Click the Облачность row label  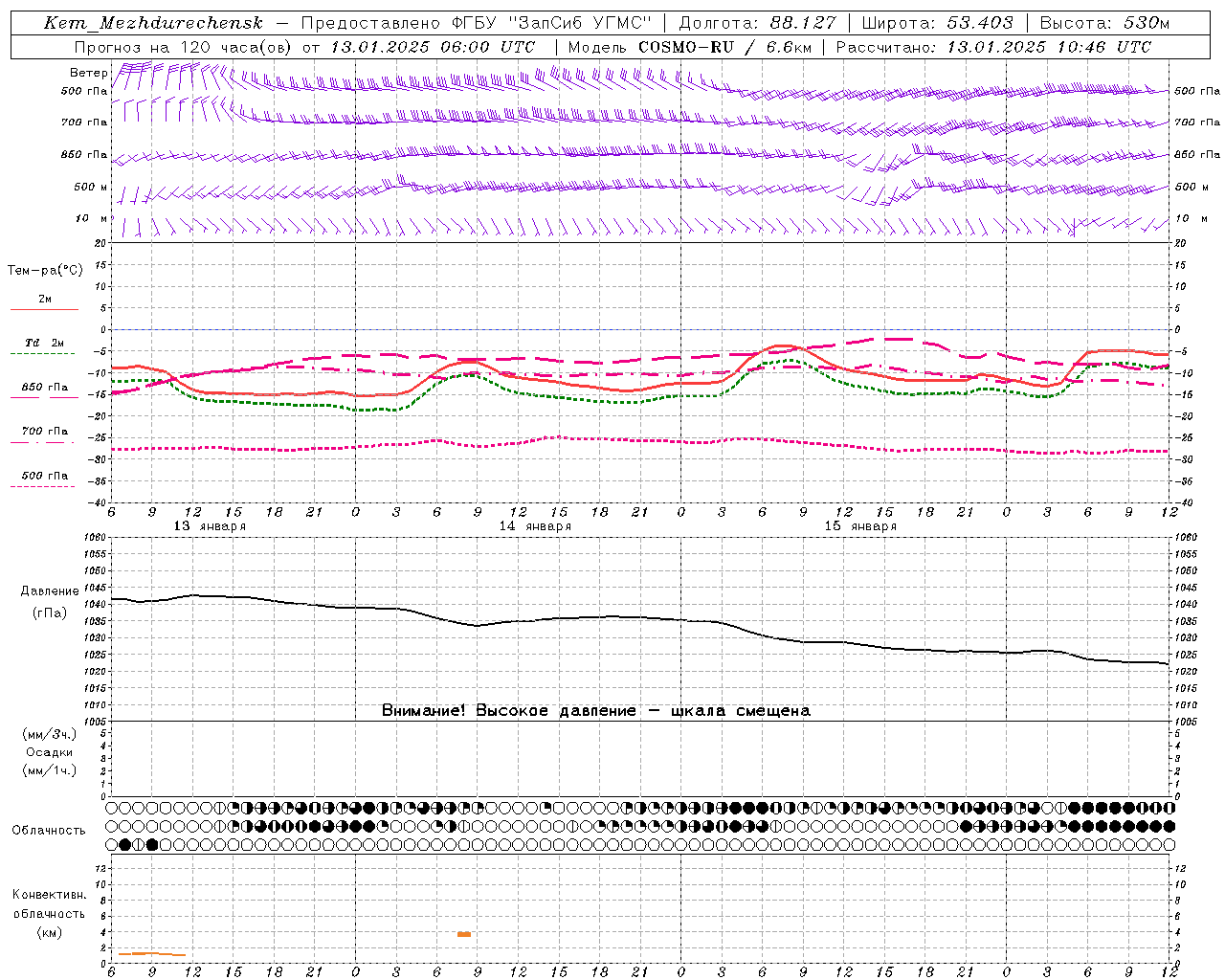coord(49,830)
